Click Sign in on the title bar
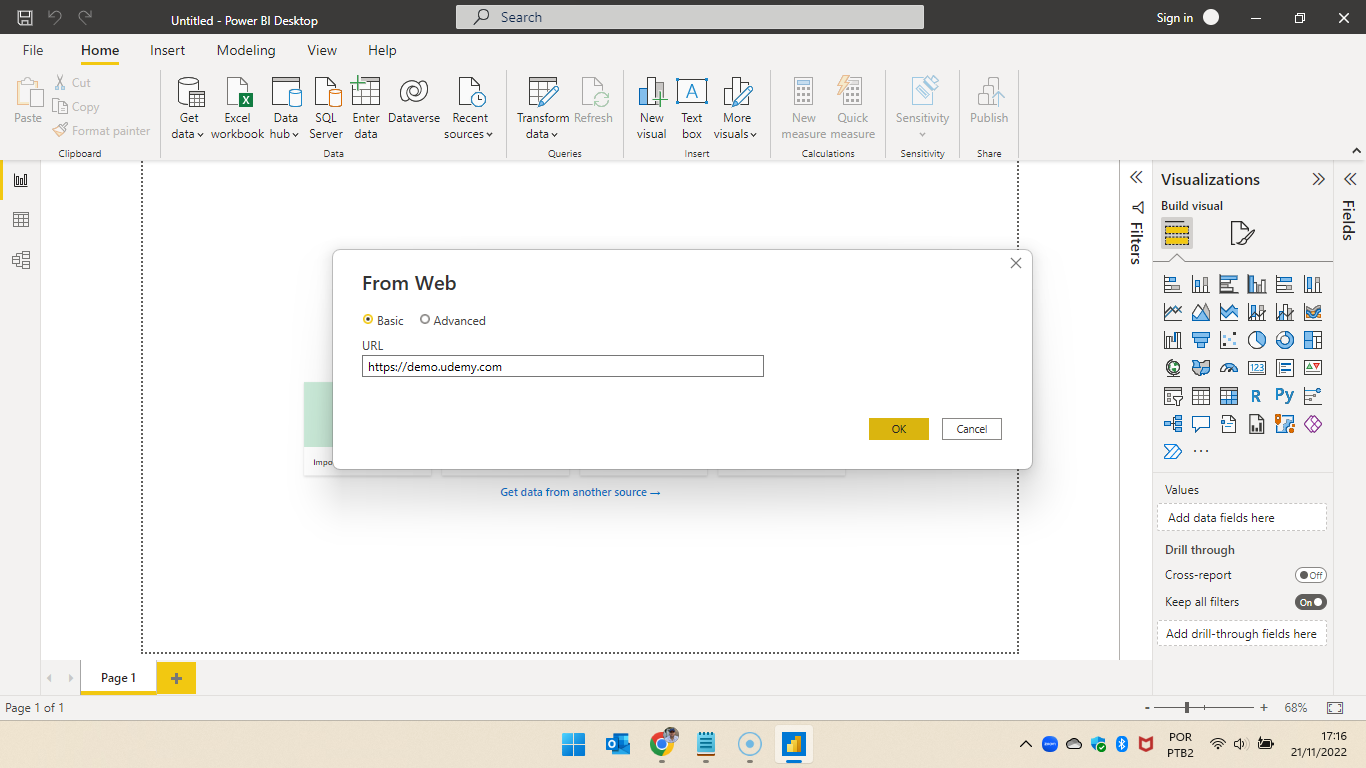The width and height of the screenshot is (1366, 768). [x=1174, y=17]
